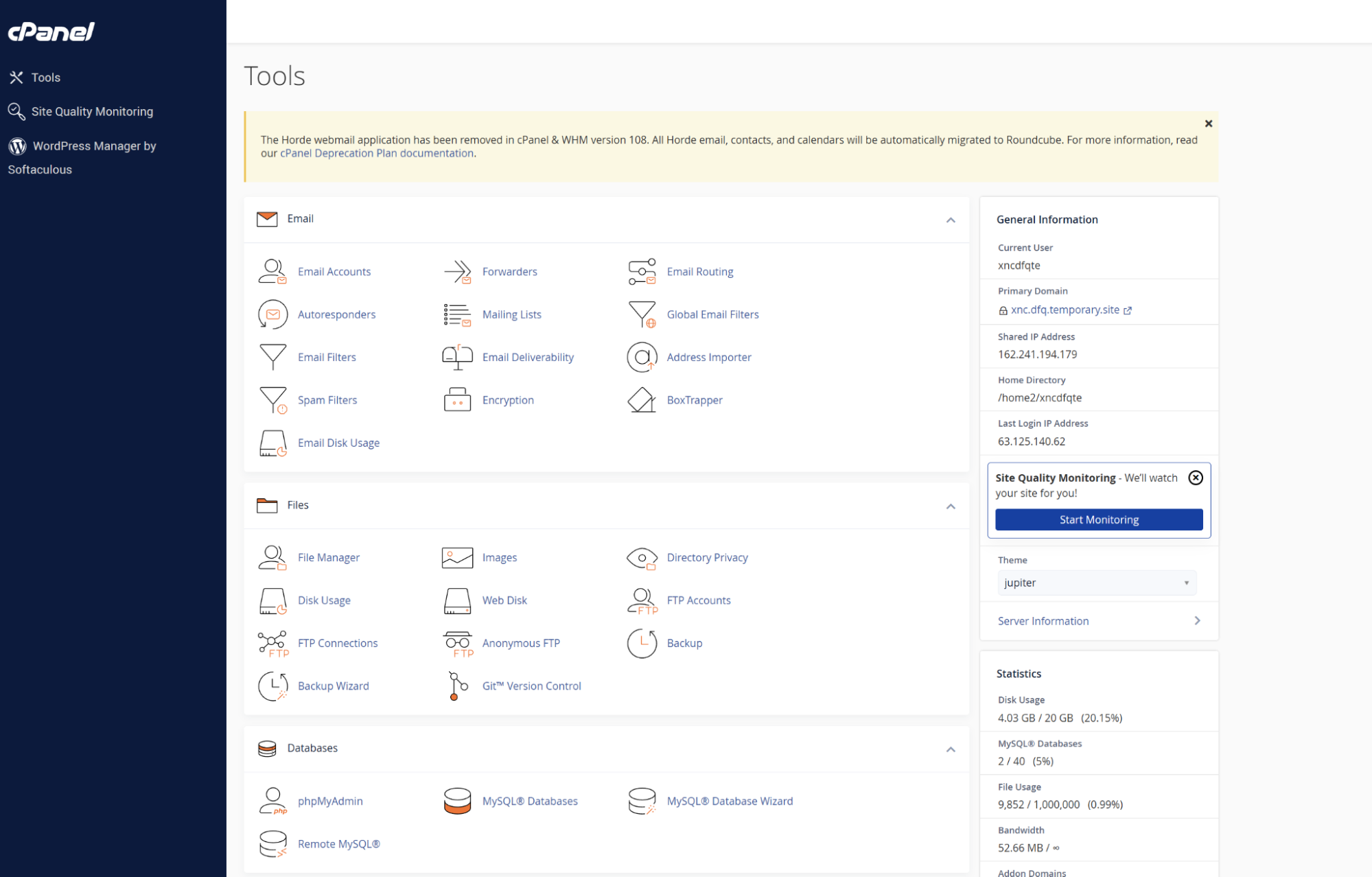Open the Encryption icon
Viewport: 1372px width, 877px height.
point(457,400)
